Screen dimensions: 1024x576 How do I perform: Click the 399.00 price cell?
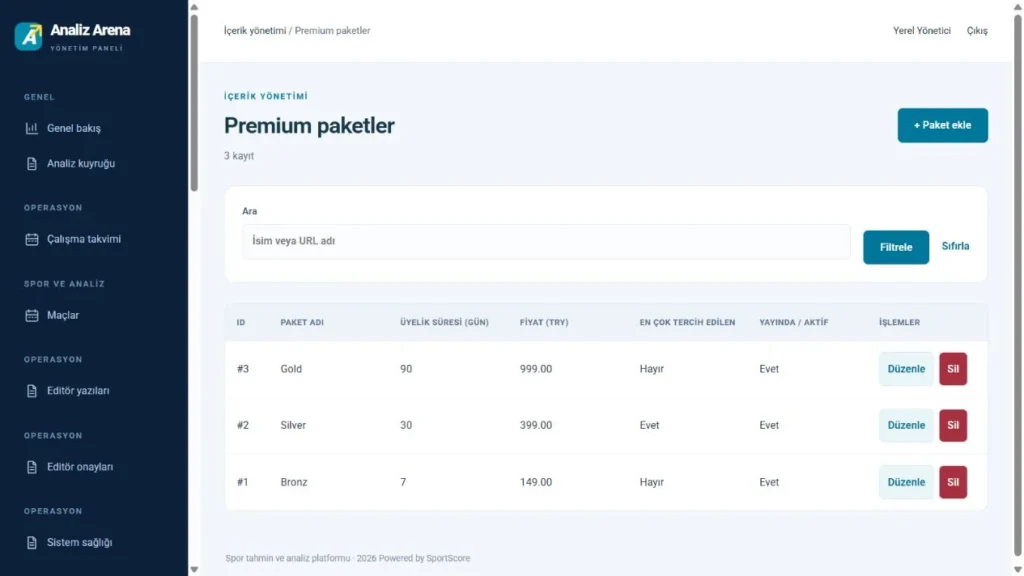(536, 425)
